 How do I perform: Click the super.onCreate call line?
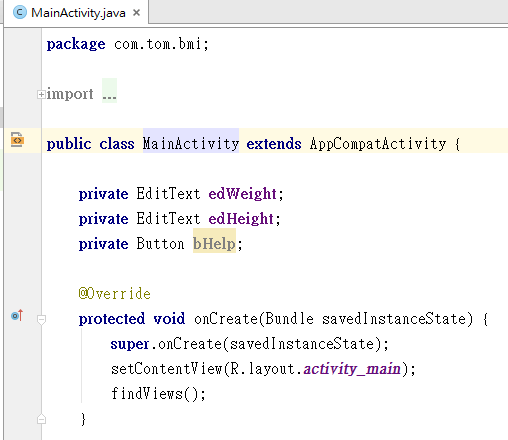[x=250, y=344]
